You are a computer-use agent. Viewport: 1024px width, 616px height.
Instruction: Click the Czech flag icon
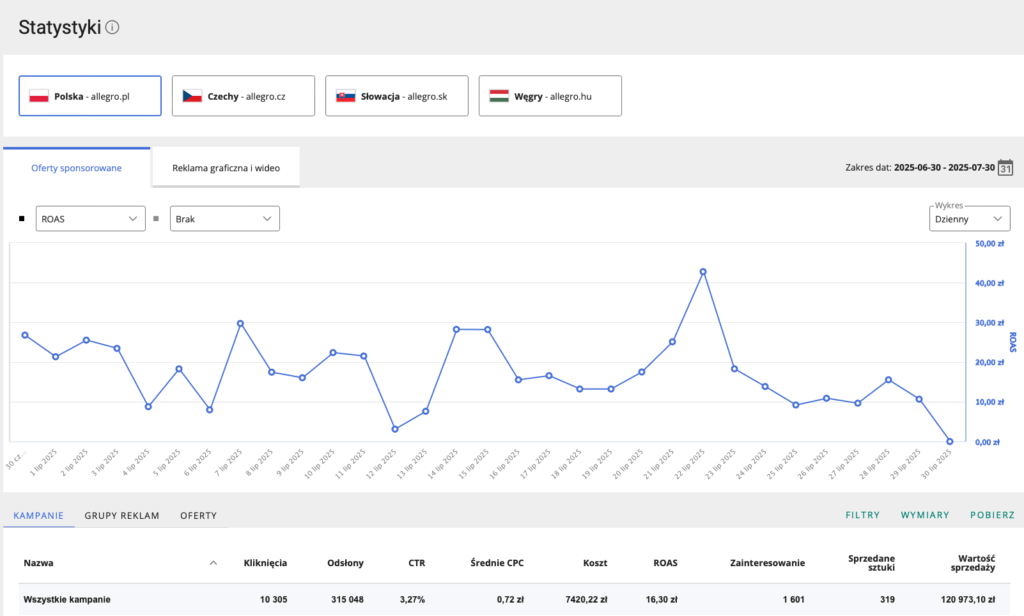192,96
